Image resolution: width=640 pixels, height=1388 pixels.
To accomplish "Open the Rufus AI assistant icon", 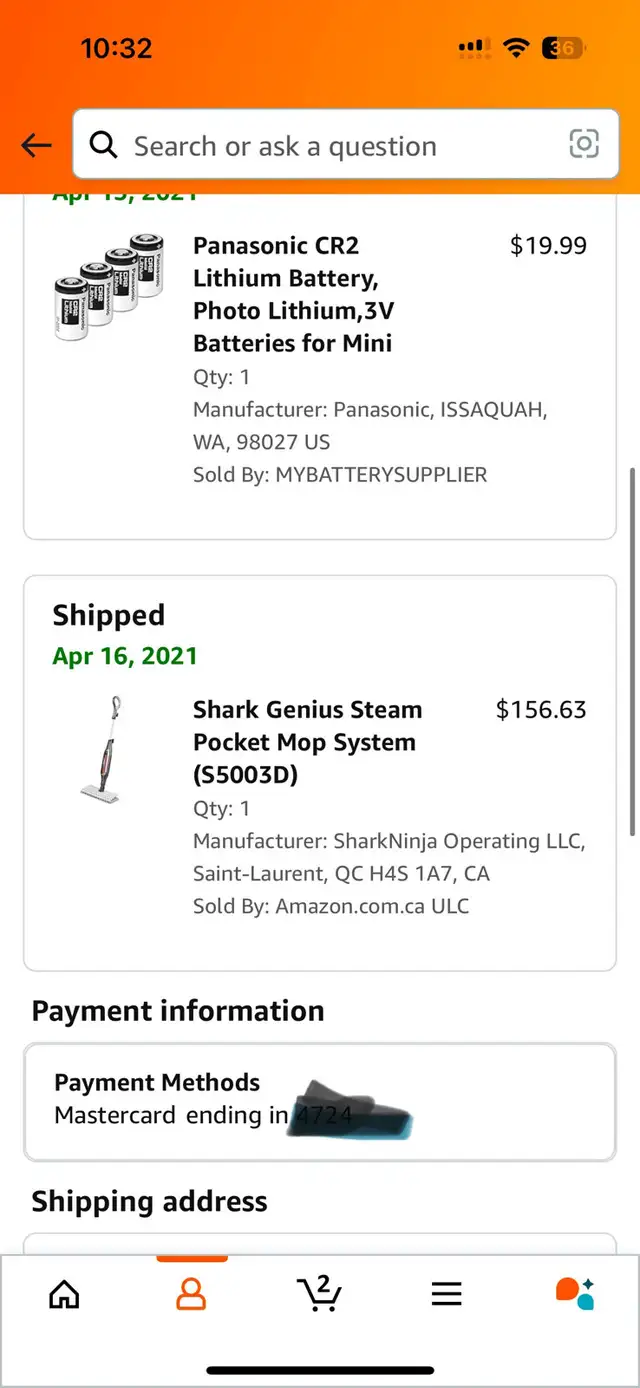I will point(575,1293).
